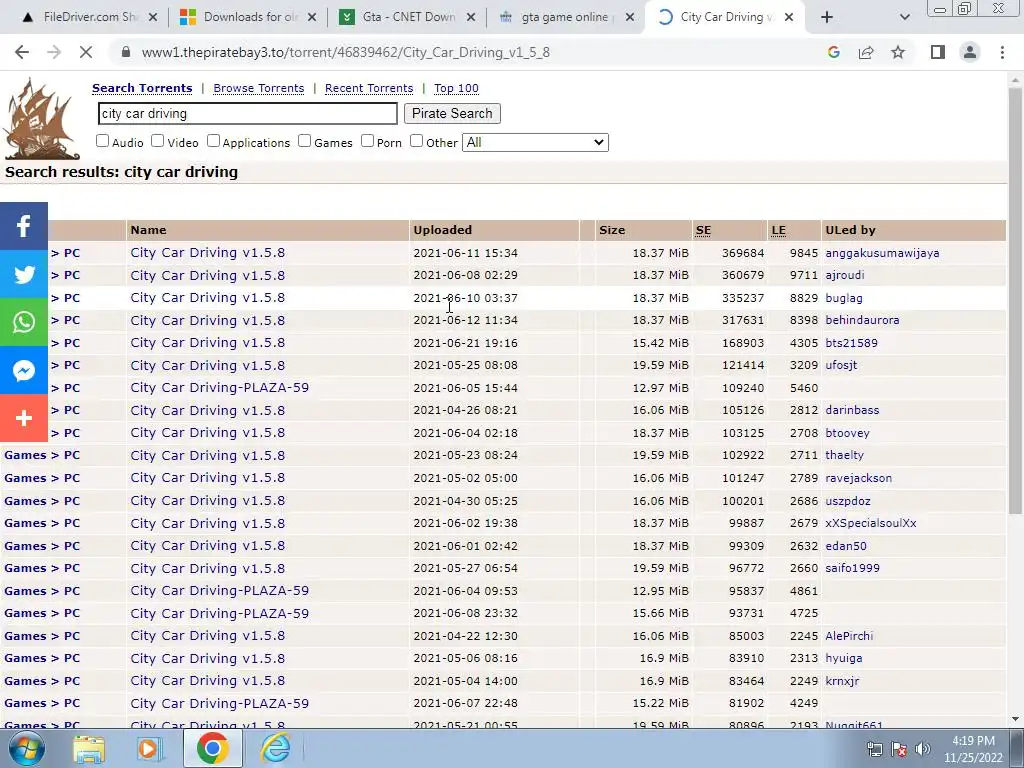Go back using browser back arrow
Screen dimensions: 1024x768
click(22, 52)
